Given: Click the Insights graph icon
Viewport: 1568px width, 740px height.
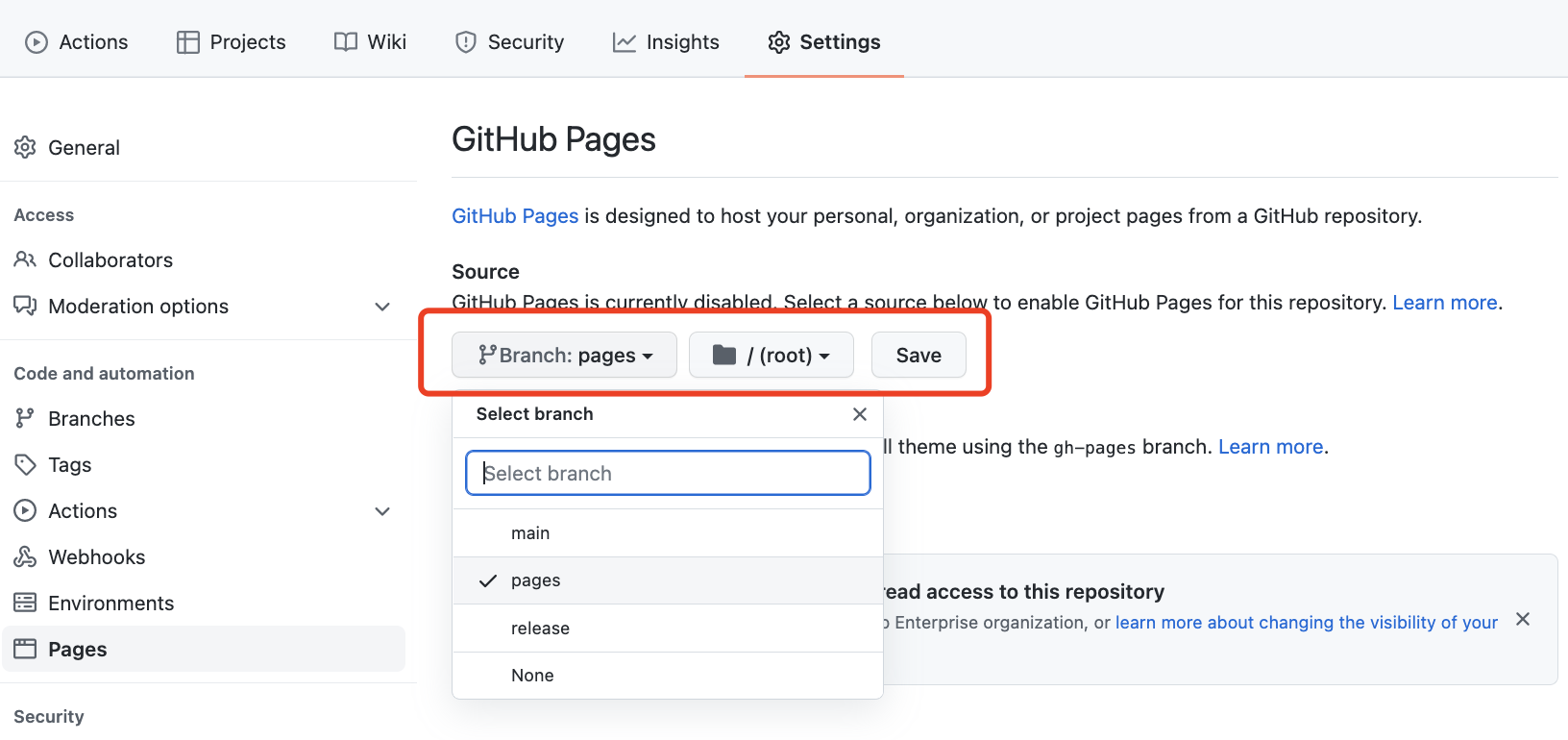Looking at the screenshot, I should 625,42.
